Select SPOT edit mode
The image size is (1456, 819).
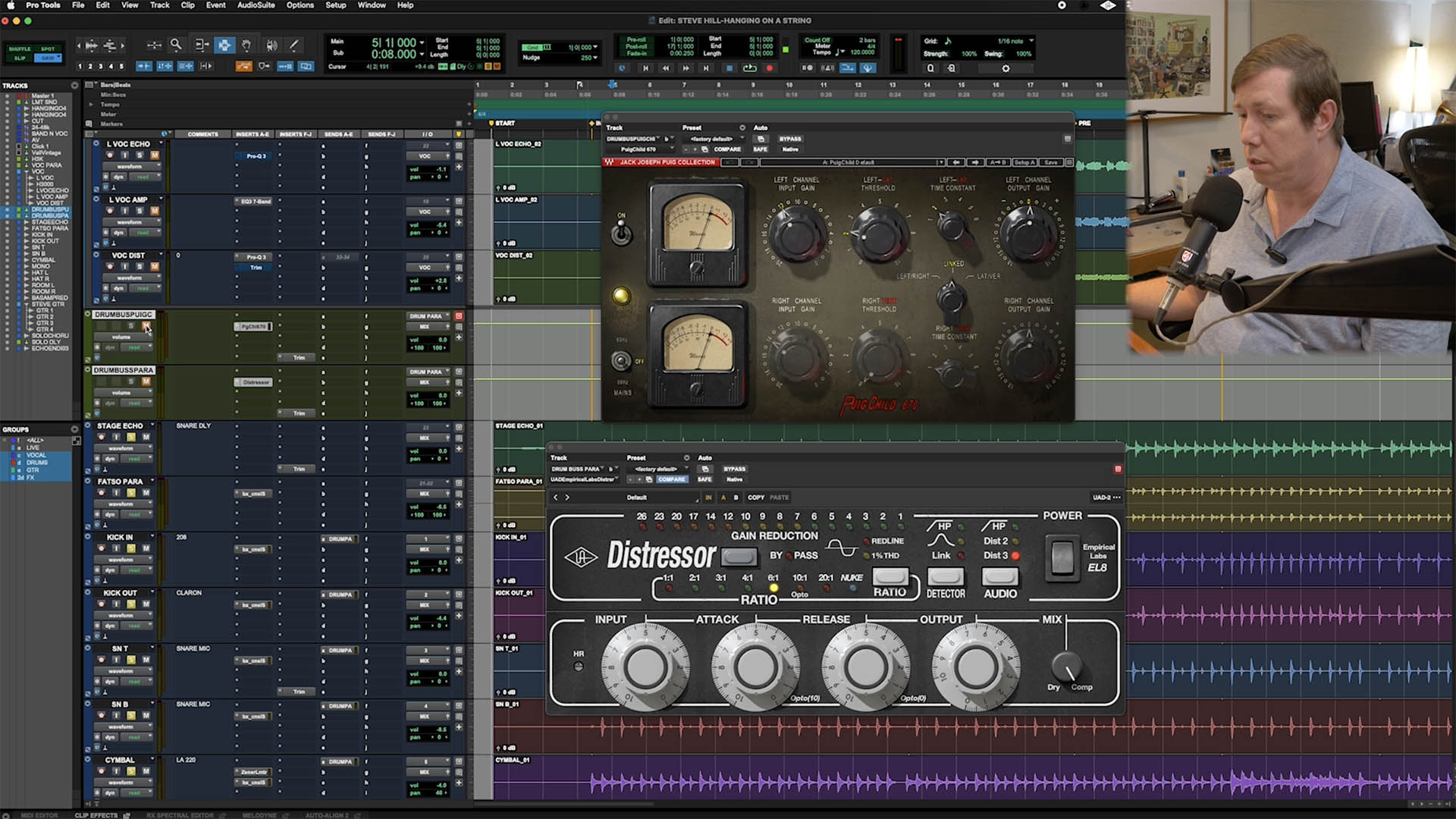pos(48,49)
